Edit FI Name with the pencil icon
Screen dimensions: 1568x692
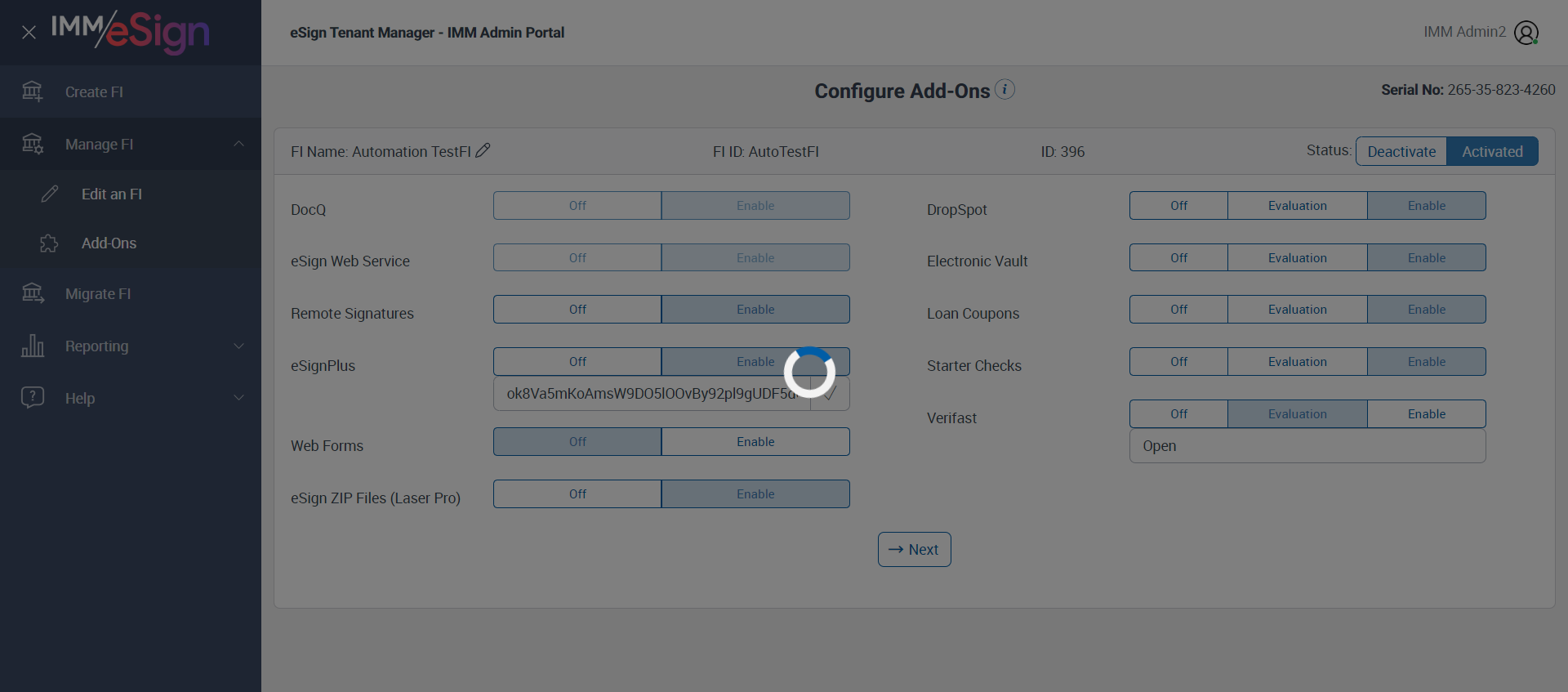tap(483, 150)
